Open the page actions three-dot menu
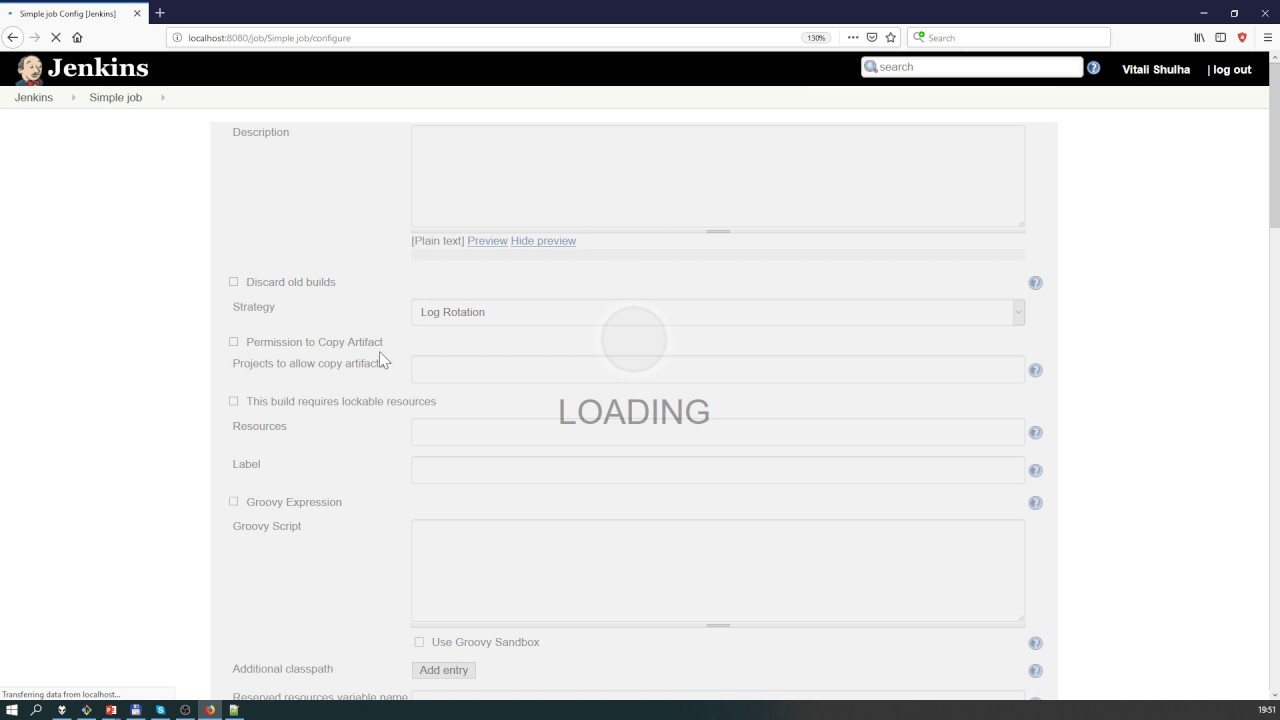Screen dimensions: 1280x720 [853, 37]
